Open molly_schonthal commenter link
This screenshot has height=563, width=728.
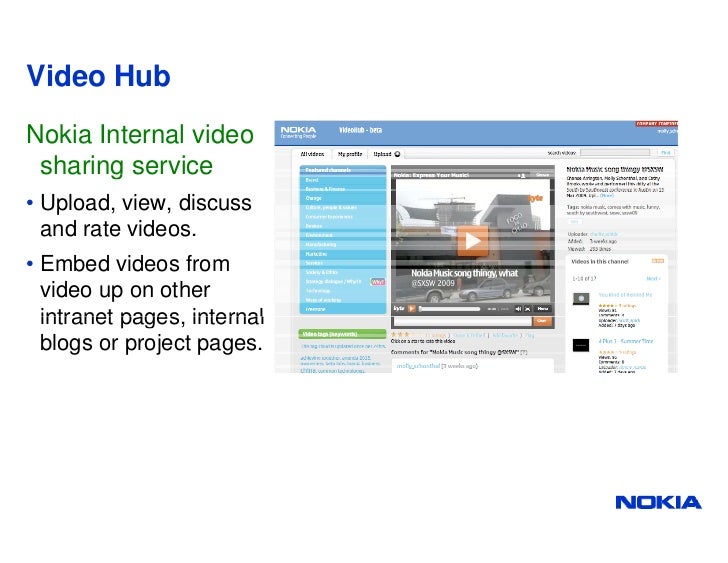(418, 366)
